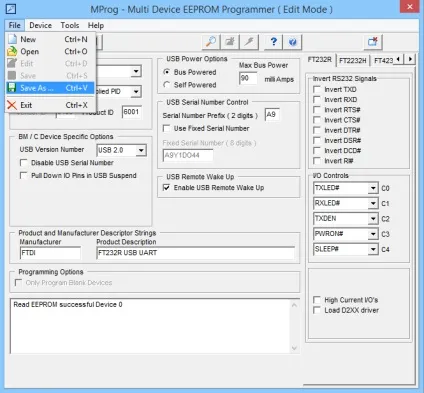This screenshot has width=424, height=393.
Task: Click the magnifier Search for devices toolbar icon
Action: [211, 42]
